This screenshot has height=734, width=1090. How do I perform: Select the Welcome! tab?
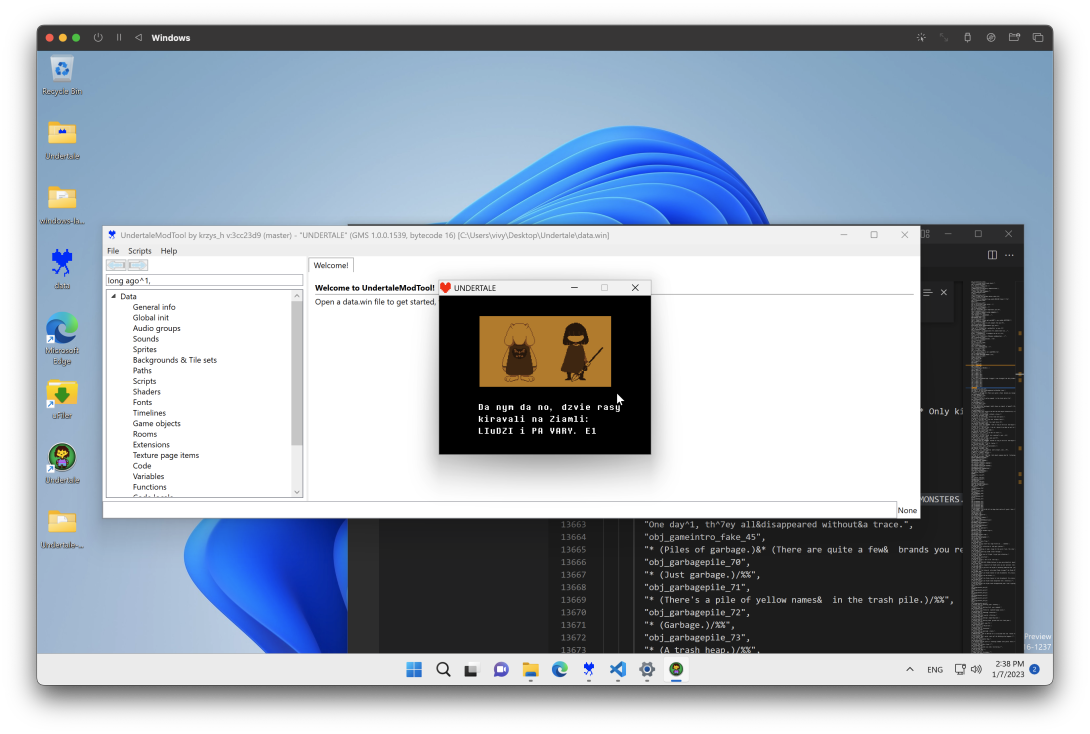331,265
